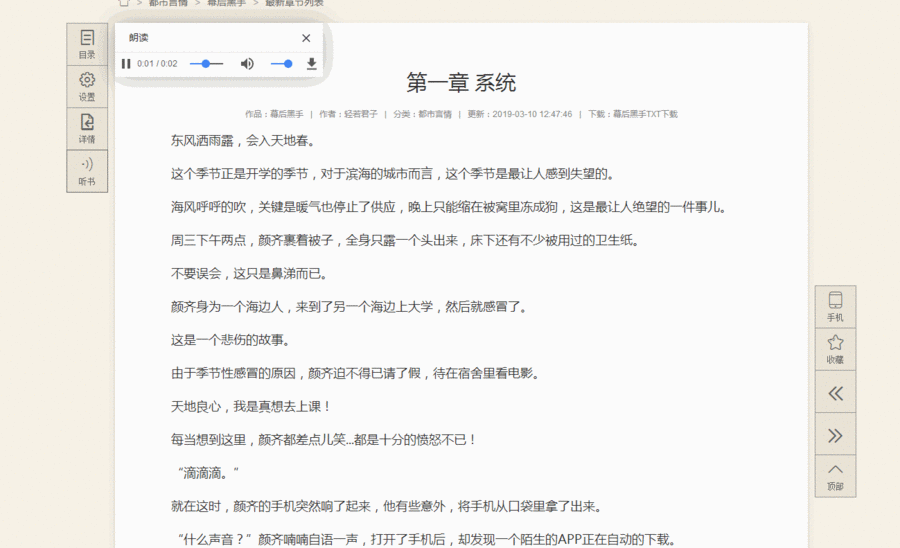This screenshot has height=548, width=900.
Task: Mute the audio with the speaker icon
Action: pos(247,64)
